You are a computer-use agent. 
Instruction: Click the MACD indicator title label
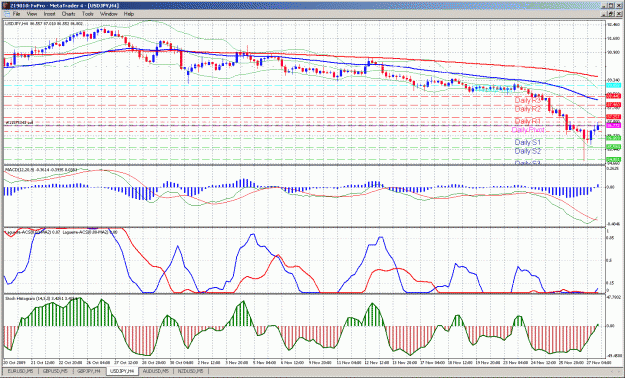click(x=41, y=170)
